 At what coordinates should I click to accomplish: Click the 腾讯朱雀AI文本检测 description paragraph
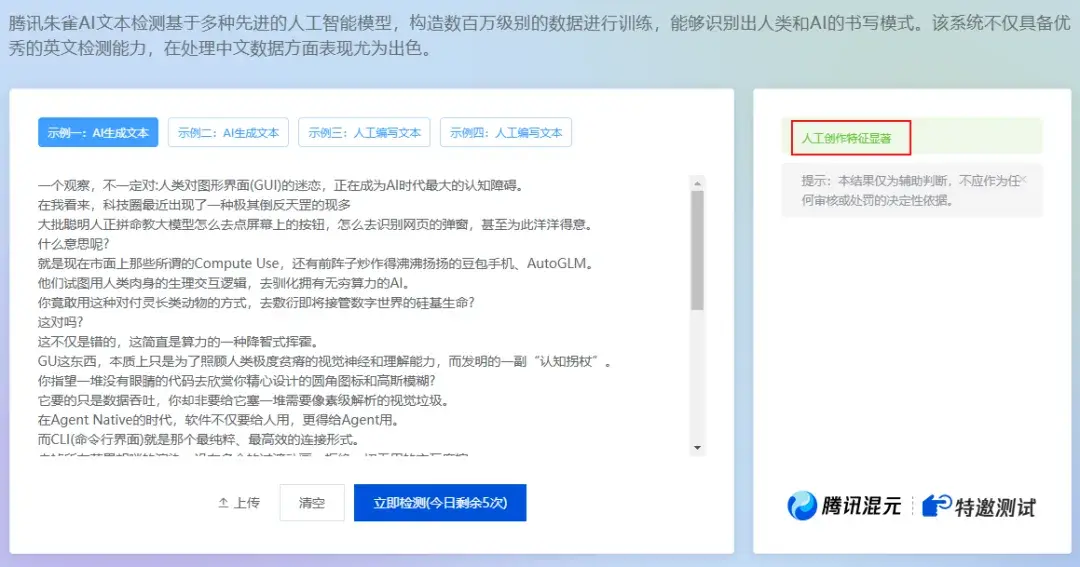point(540,36)
